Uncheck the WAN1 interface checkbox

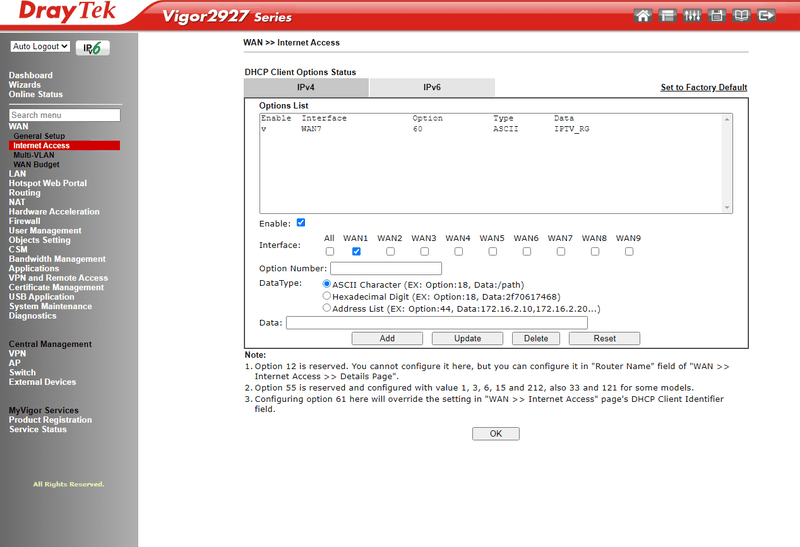[356, 252]
